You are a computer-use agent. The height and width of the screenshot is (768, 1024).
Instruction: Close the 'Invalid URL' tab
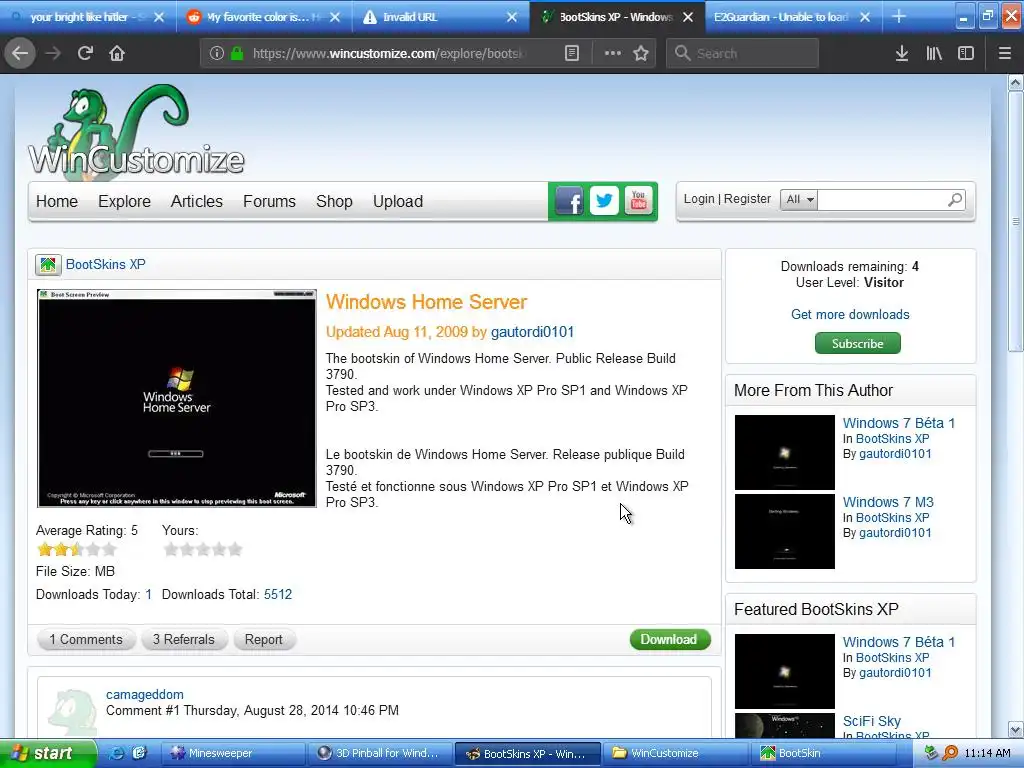512,17
